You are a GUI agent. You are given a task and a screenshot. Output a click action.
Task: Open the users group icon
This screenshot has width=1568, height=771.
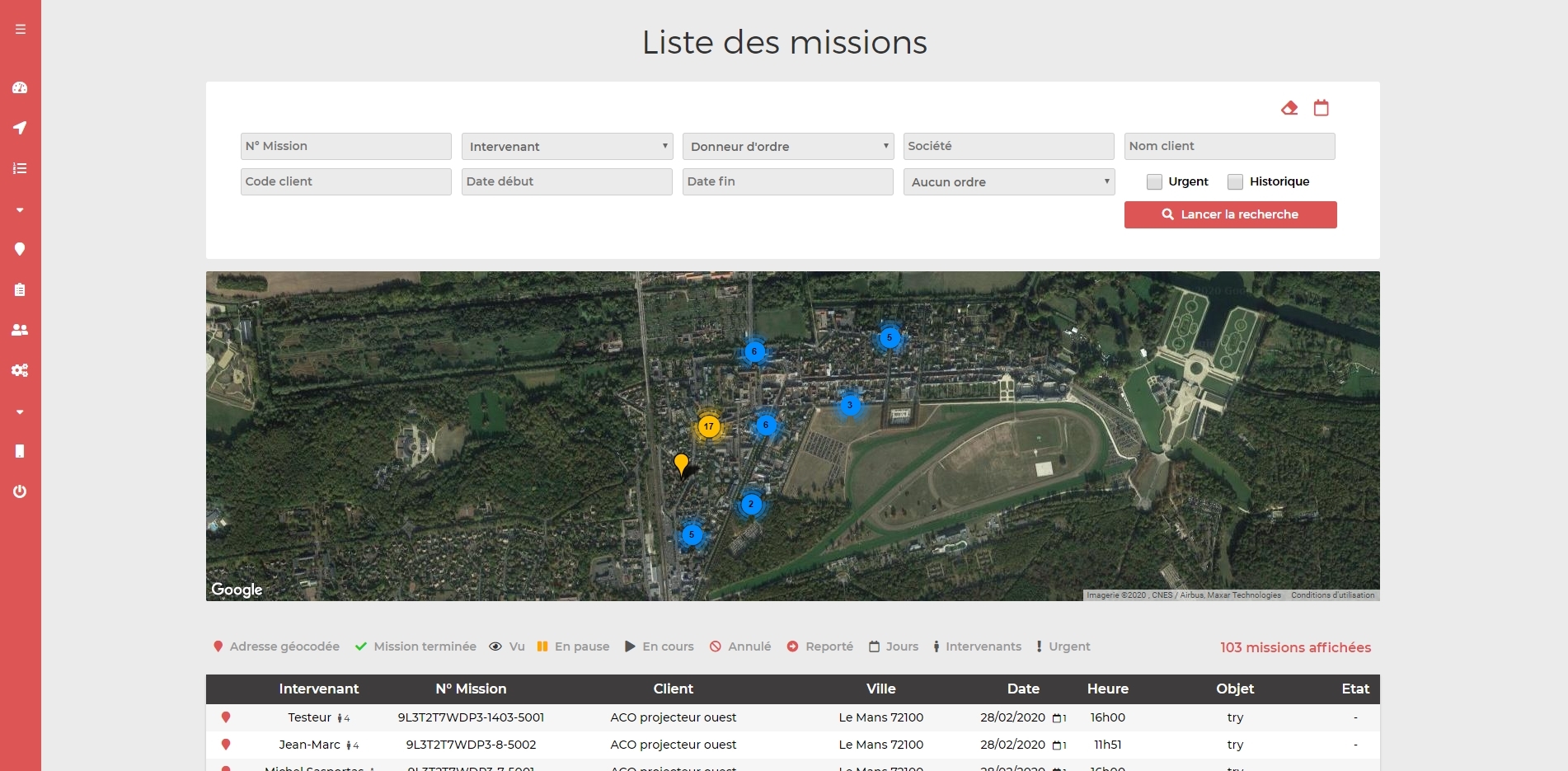tap(21, 330)
